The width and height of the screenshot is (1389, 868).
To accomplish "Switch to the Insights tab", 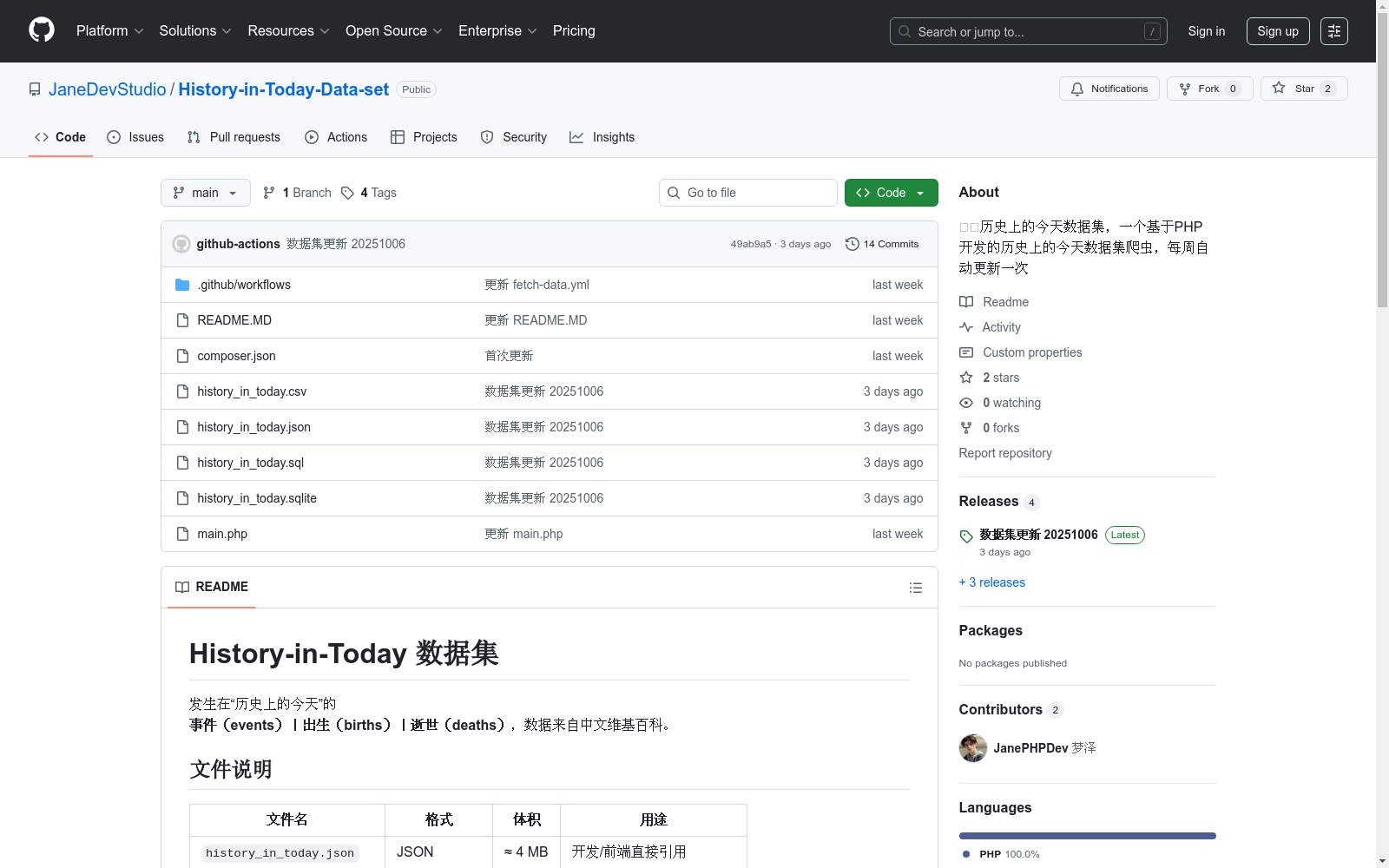I will pos(602,137).
